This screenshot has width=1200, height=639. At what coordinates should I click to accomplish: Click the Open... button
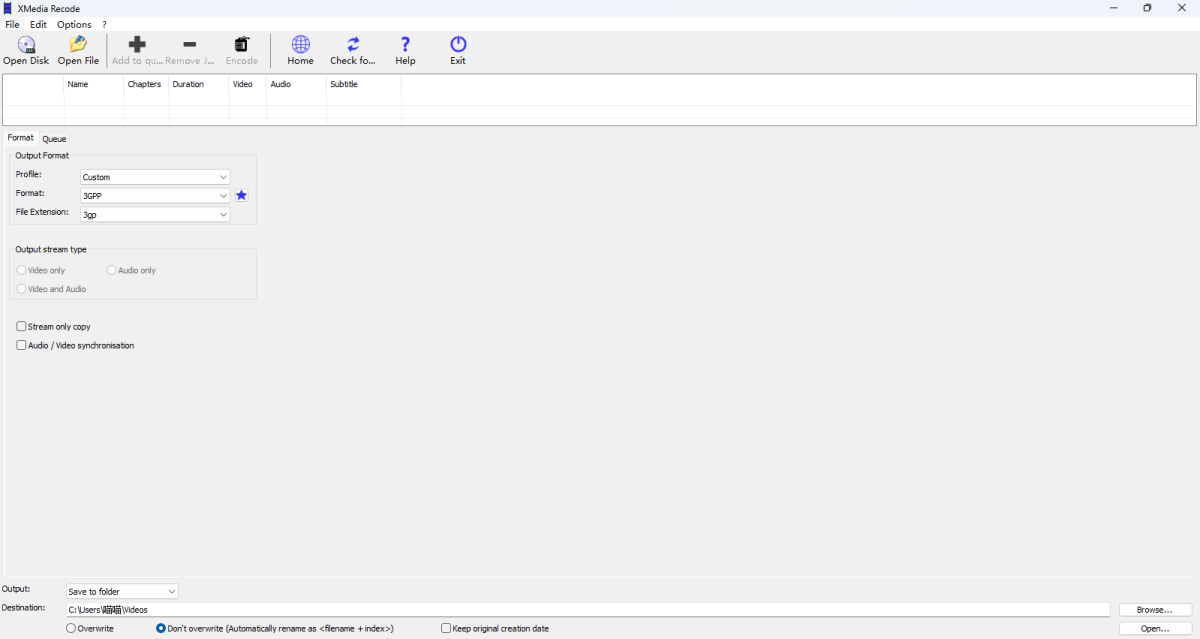pos(1154,629)
